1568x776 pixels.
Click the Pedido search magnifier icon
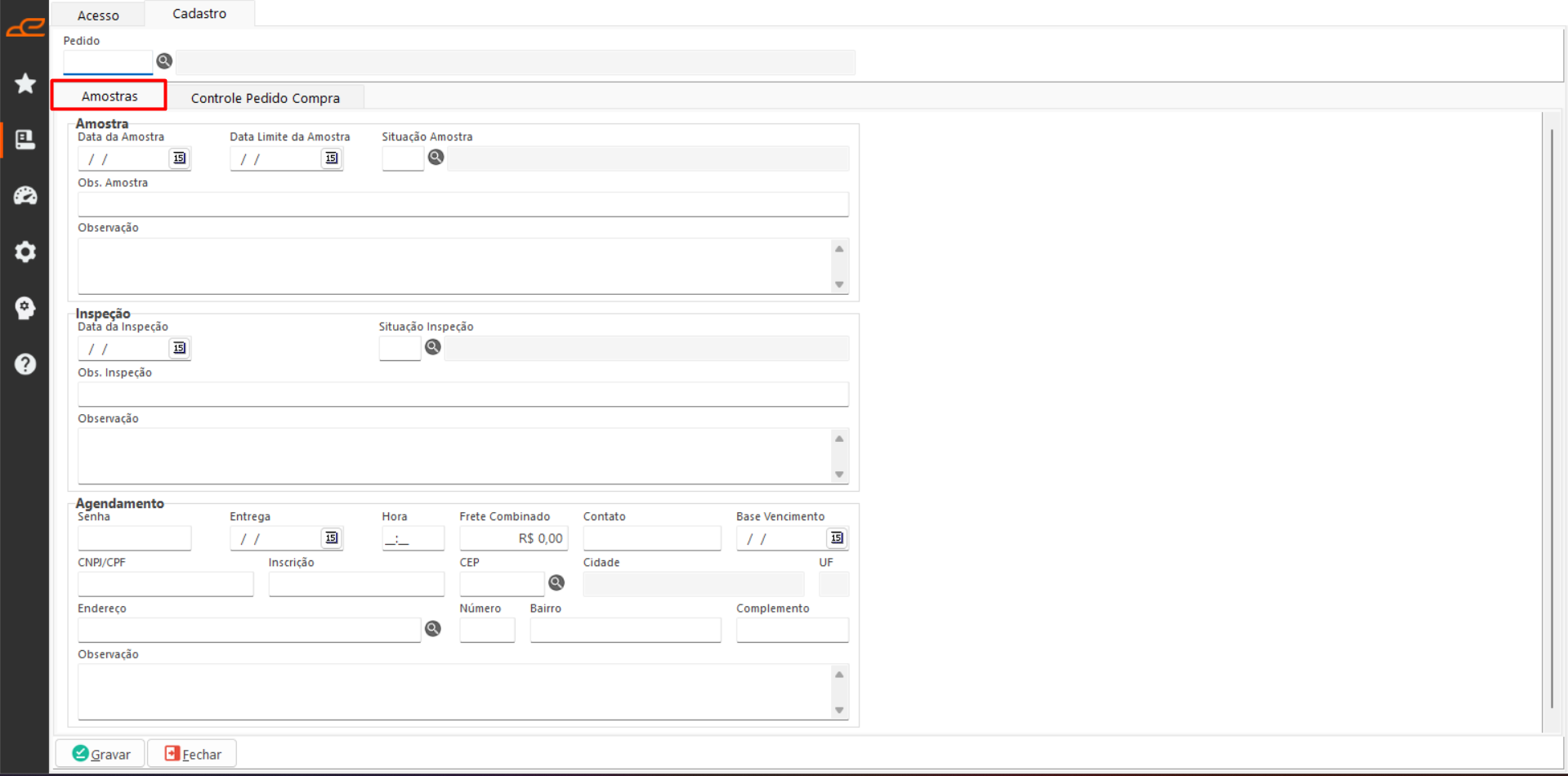[x=164, y=61]
